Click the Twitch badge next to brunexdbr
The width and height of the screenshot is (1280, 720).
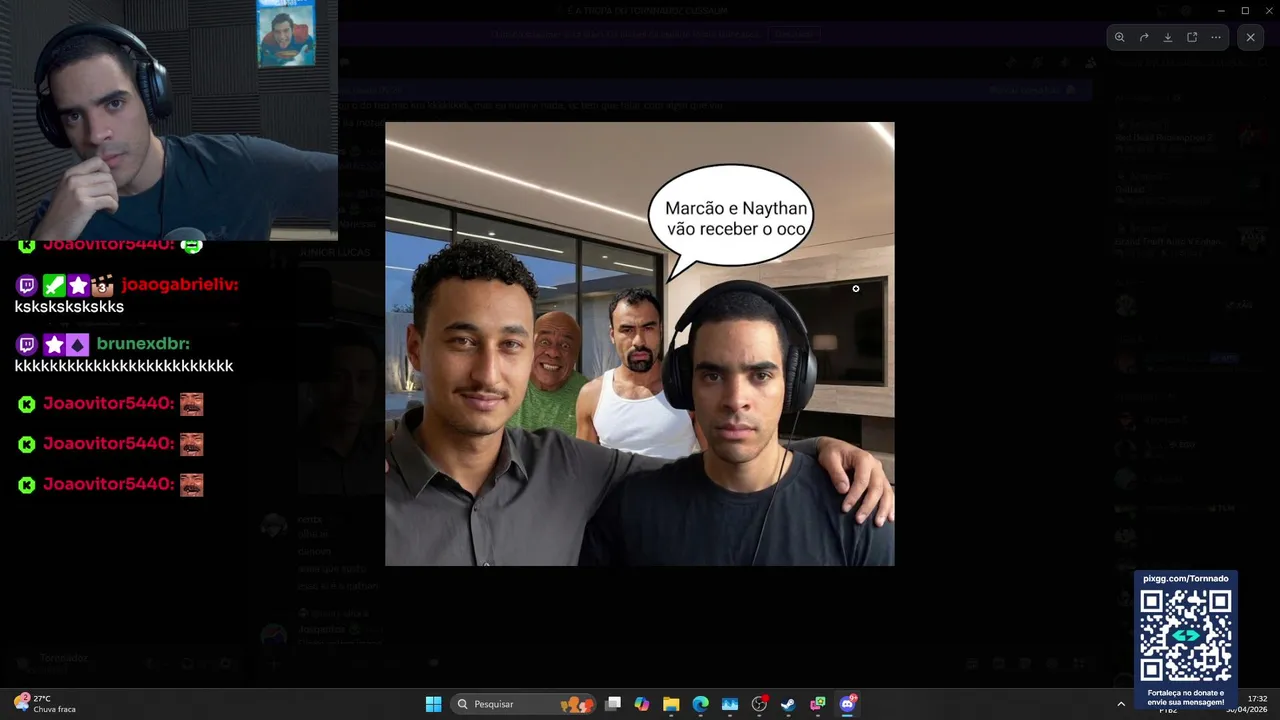[27, 345]
